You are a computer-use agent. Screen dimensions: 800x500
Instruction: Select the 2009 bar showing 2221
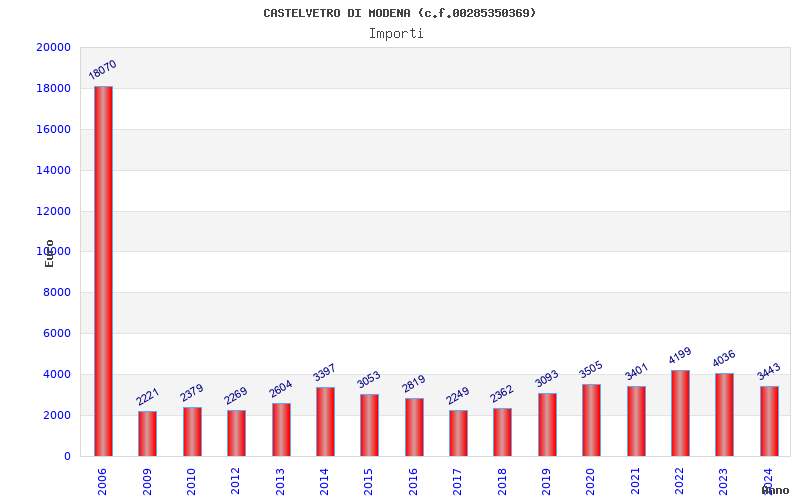[147, 434]
